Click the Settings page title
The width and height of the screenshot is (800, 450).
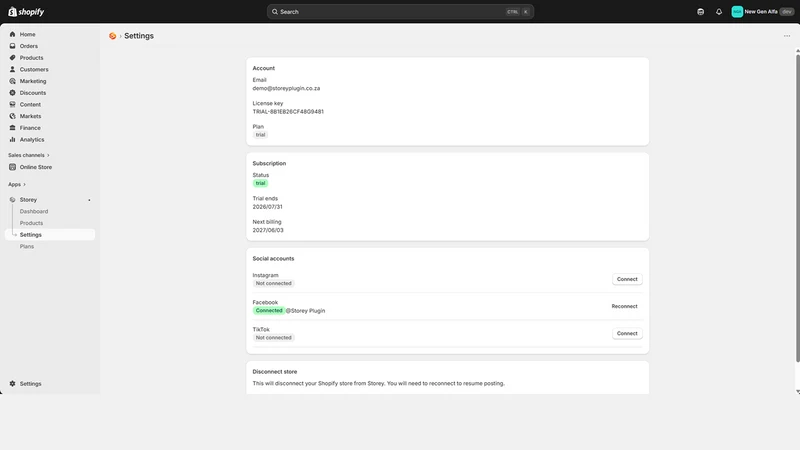[139, 36]
